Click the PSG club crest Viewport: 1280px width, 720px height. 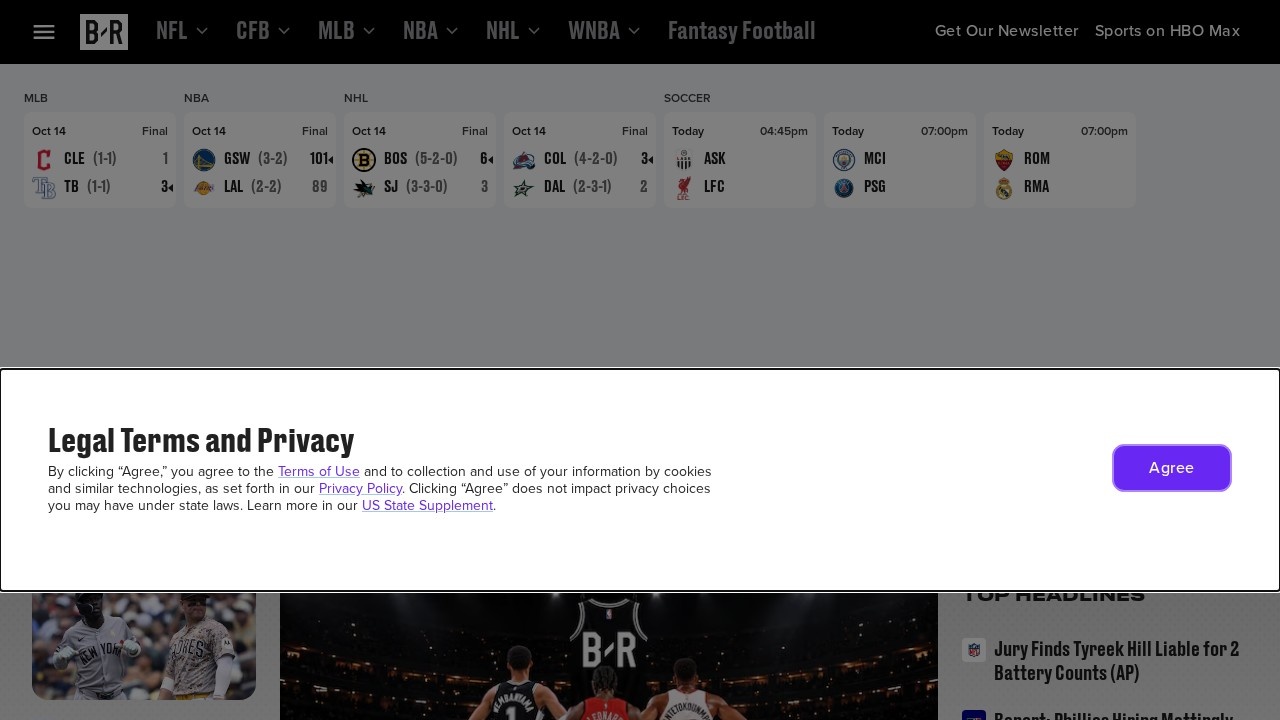[x=844, y=187]
